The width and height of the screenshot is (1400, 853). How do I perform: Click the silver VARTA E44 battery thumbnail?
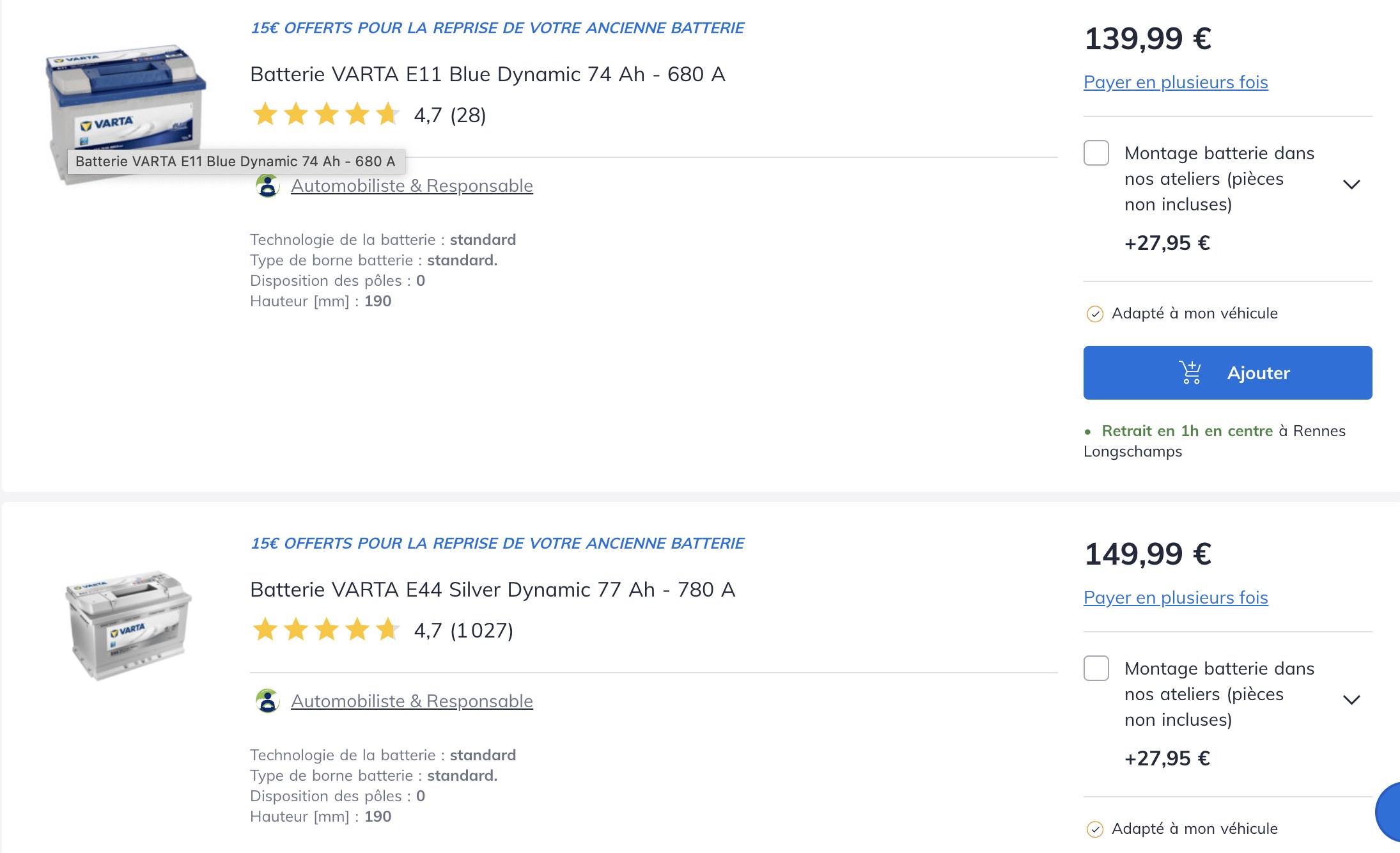128,625
